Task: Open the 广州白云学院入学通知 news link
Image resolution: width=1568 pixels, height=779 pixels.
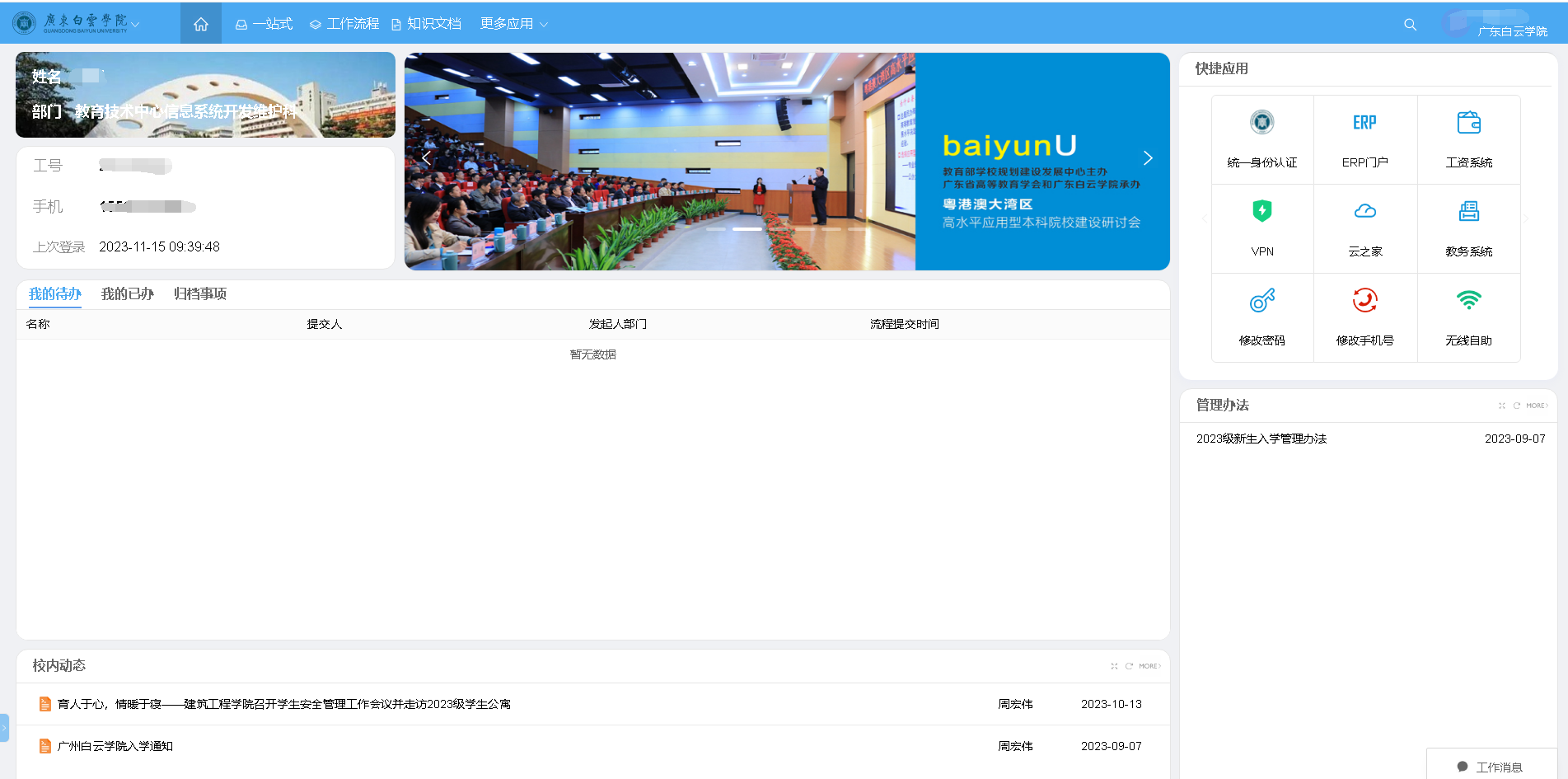Action: click(x=115, y=746)
